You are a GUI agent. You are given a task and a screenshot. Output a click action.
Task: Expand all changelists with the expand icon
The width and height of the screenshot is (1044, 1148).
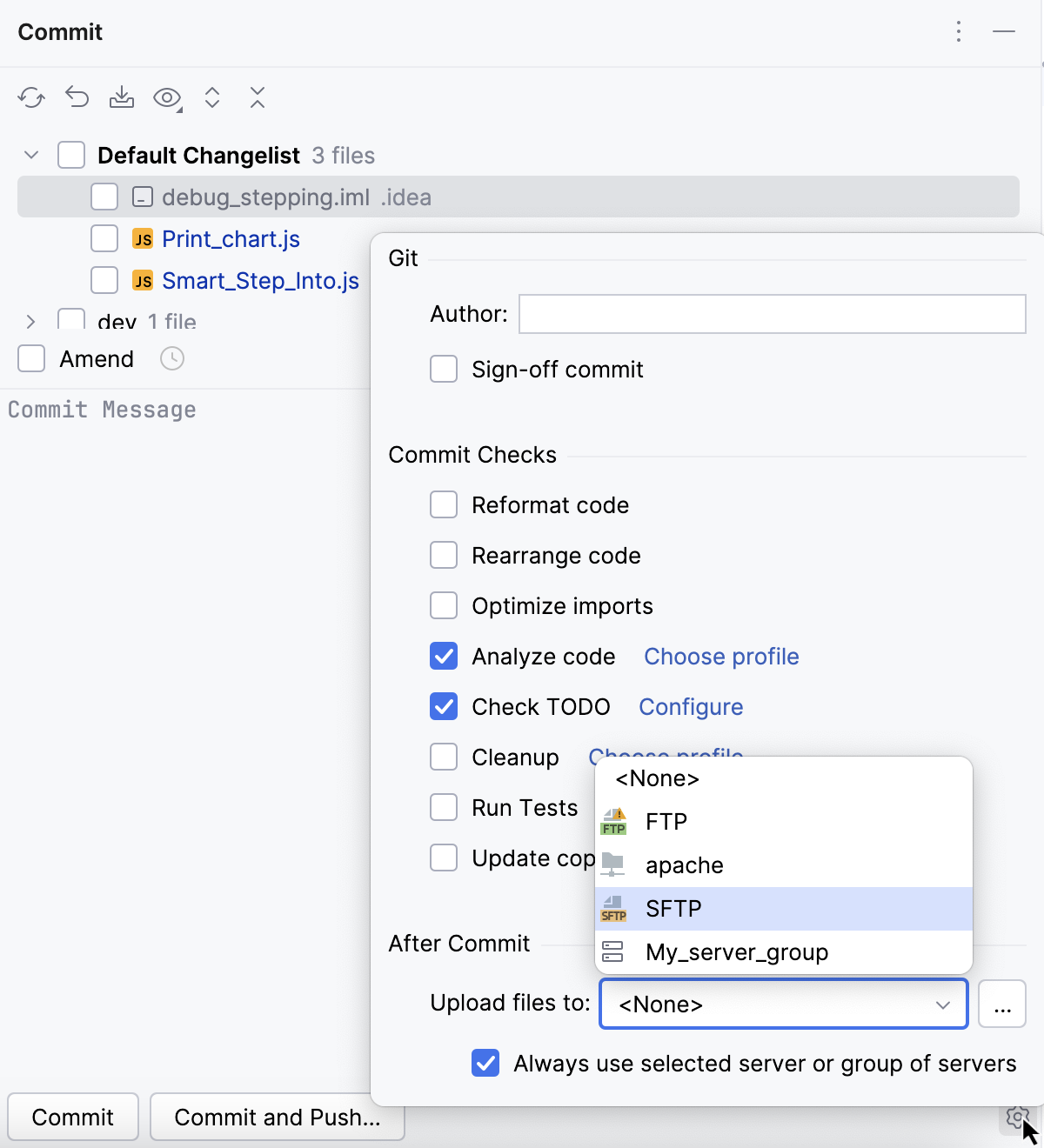pyautogui.click(x=211, y=97)
